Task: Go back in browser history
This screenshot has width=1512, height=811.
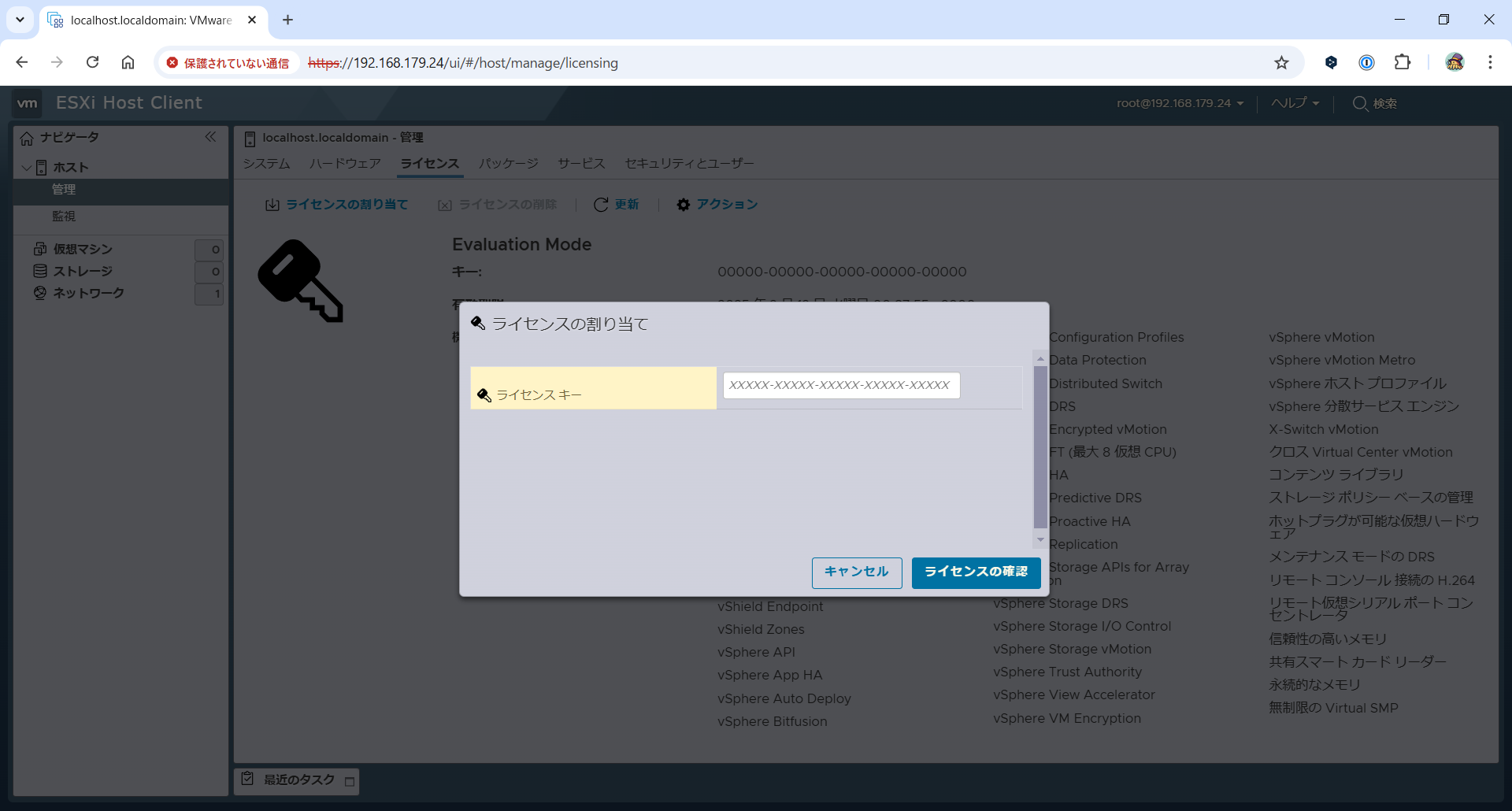Action: coord(21,62)
